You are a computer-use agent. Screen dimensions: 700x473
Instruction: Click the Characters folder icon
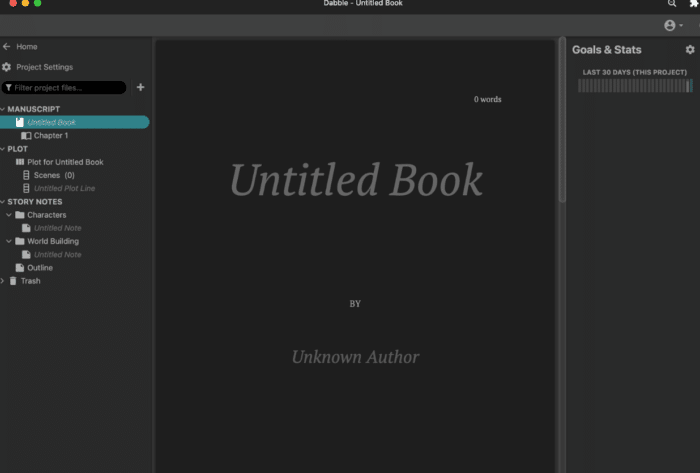pos(20,215)
